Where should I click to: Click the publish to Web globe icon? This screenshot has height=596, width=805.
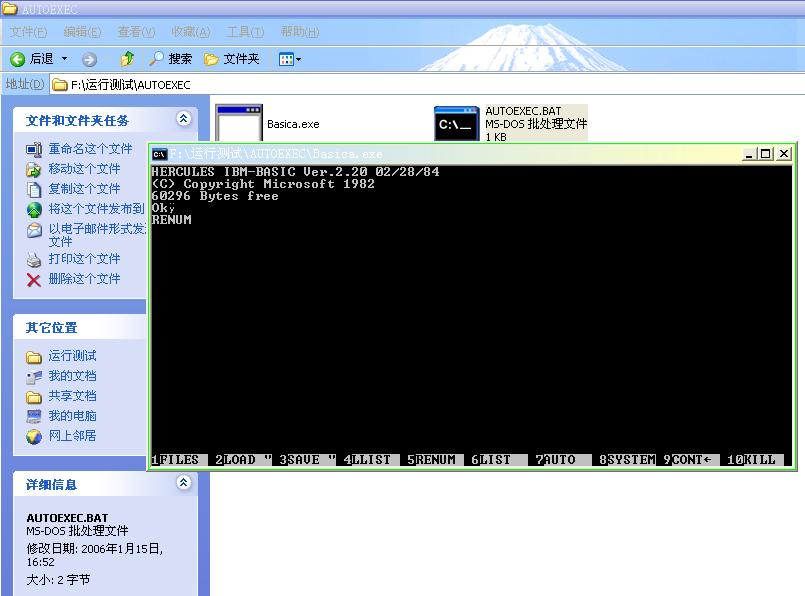(34, 209)
